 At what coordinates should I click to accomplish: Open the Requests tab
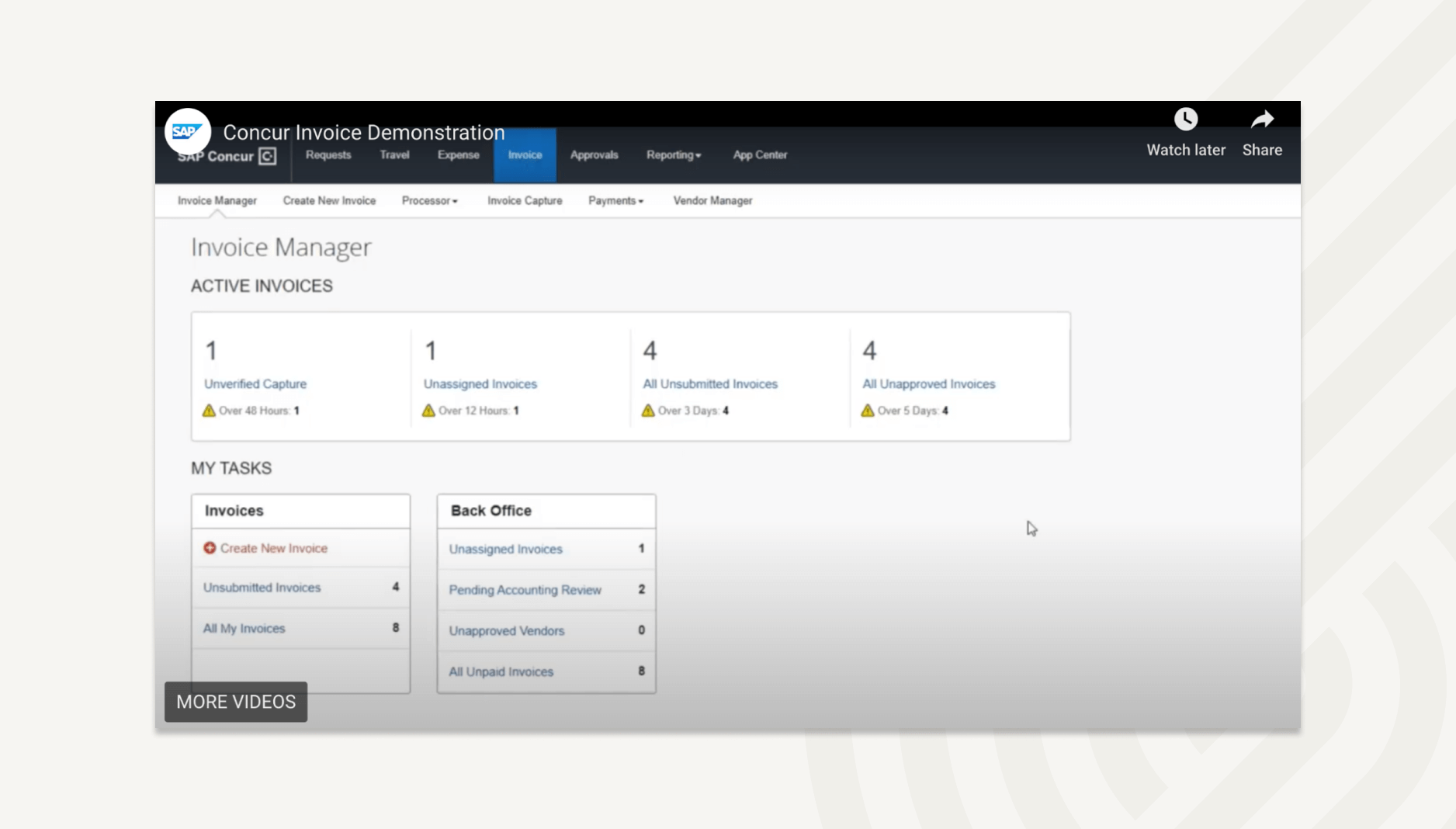[x=328, y=155]
